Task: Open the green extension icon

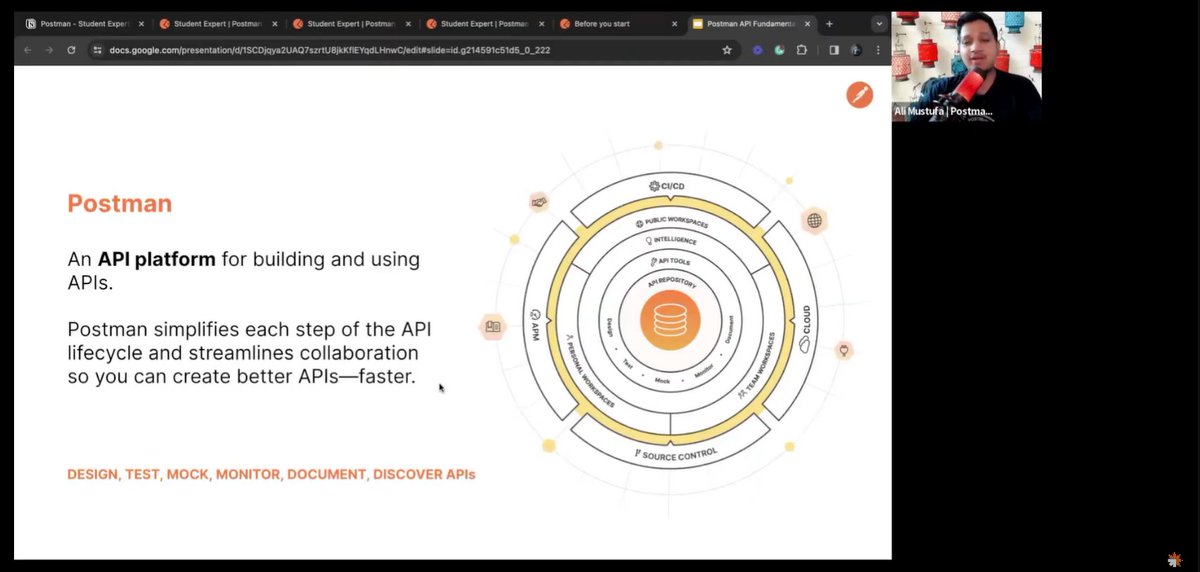Action: (780, 49)
